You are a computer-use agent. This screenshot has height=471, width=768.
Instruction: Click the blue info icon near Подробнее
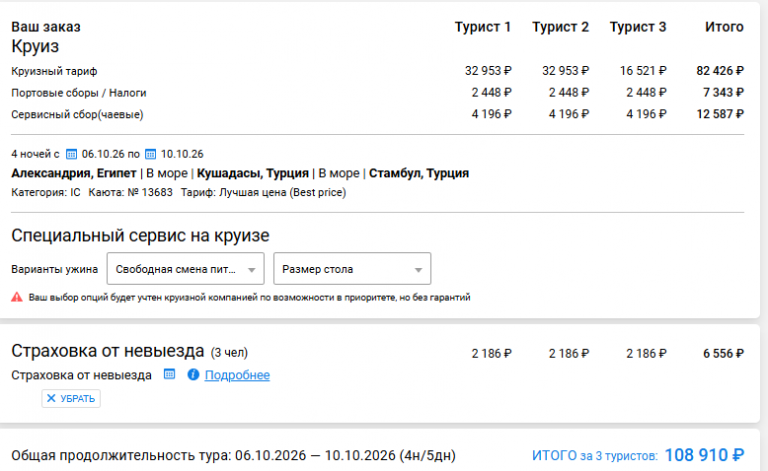point(193,375)
